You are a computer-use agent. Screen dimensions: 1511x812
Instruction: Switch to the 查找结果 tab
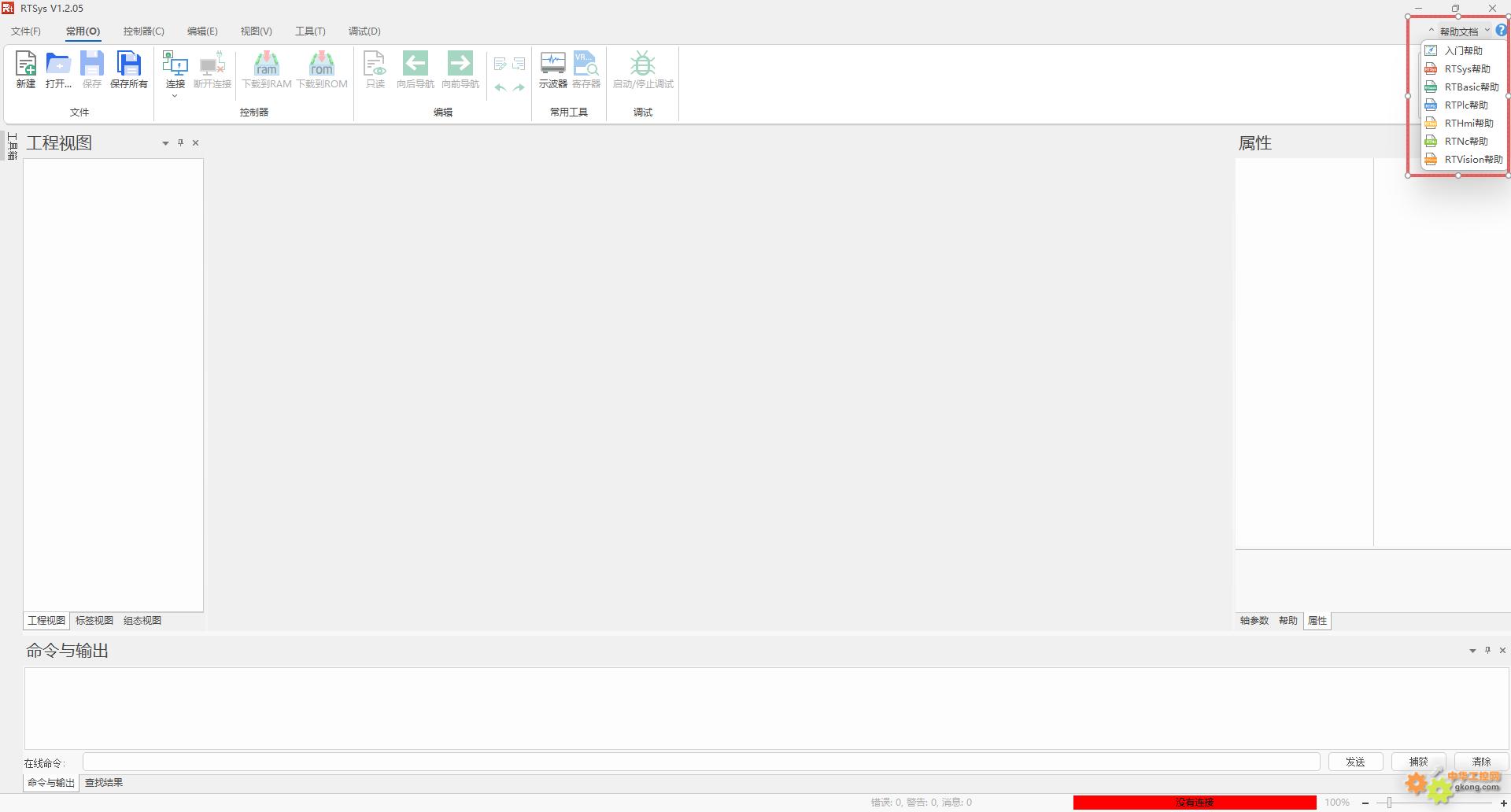coord(104,783)
